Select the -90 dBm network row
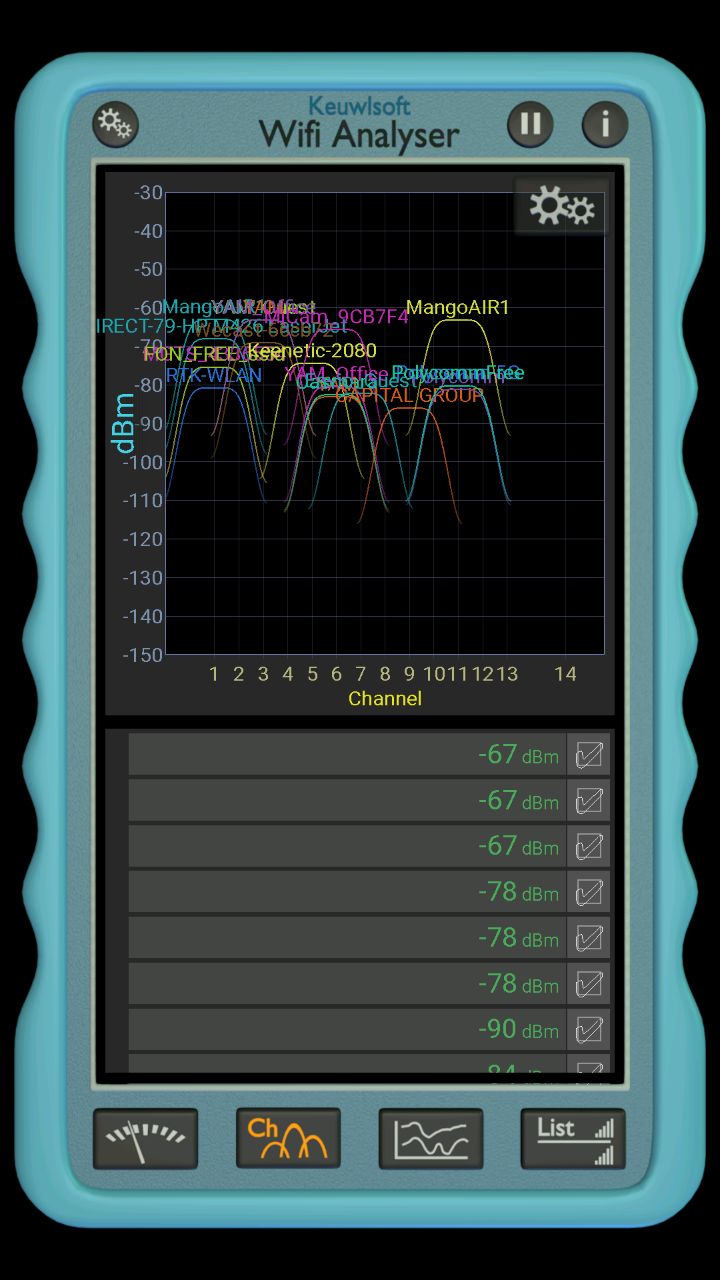720x1280 pixels. pos(347,1030)
